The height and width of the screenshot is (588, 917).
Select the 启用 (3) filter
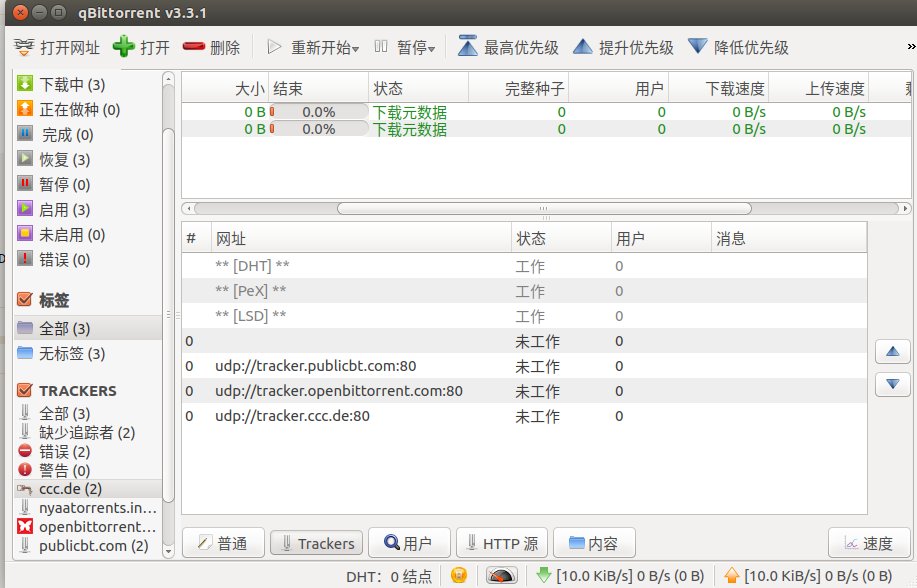point(88,209)
